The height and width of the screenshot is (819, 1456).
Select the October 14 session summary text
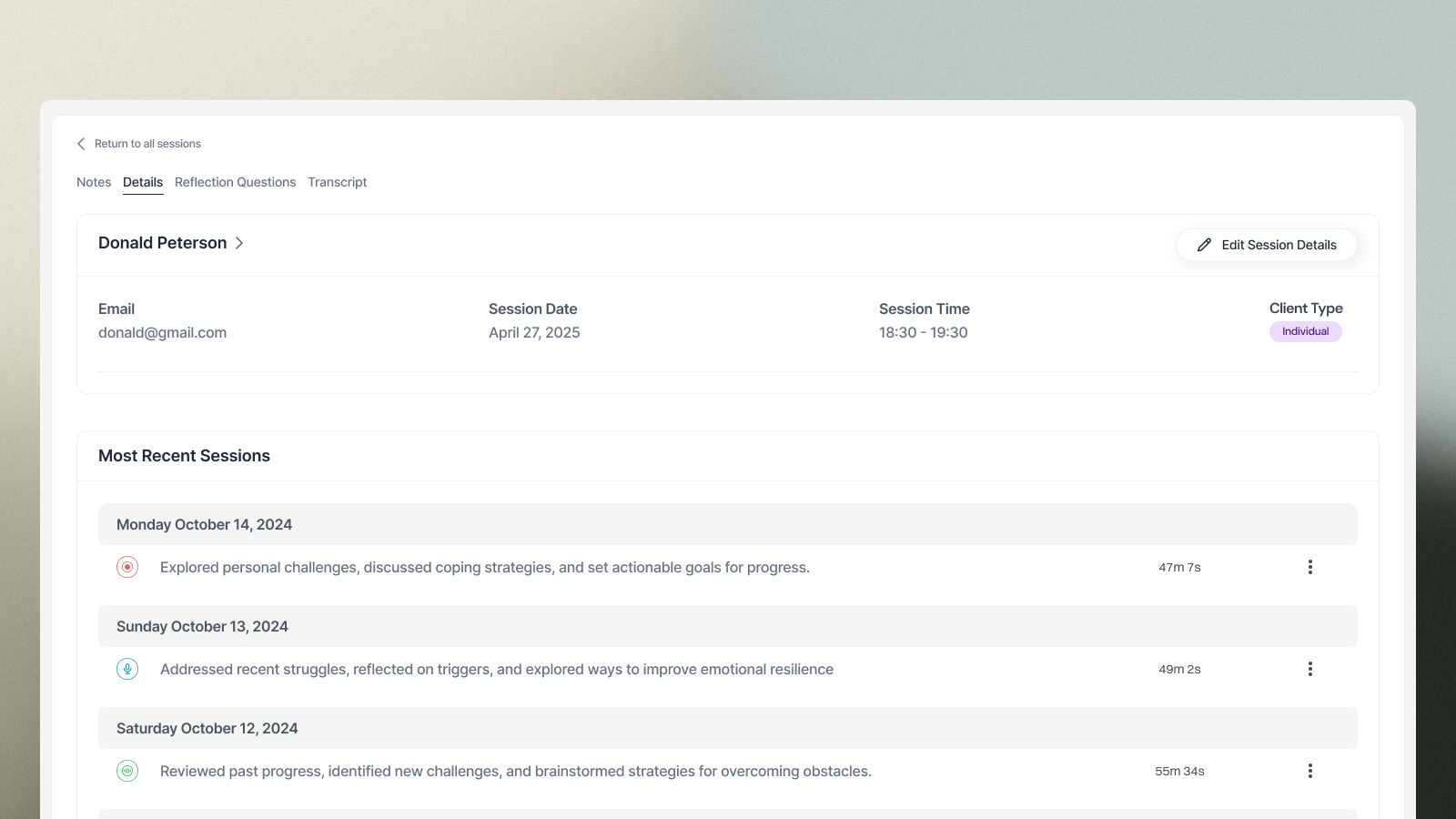[484, 566]
